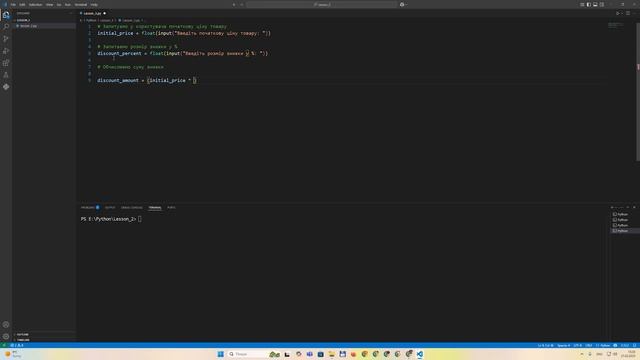
Task: Click the errors and warnings status indicator
Action: tap(17, 345)
